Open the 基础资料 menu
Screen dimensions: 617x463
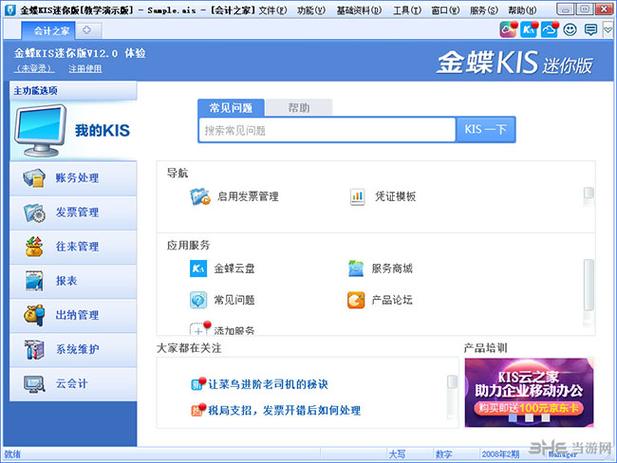[359, 10]
